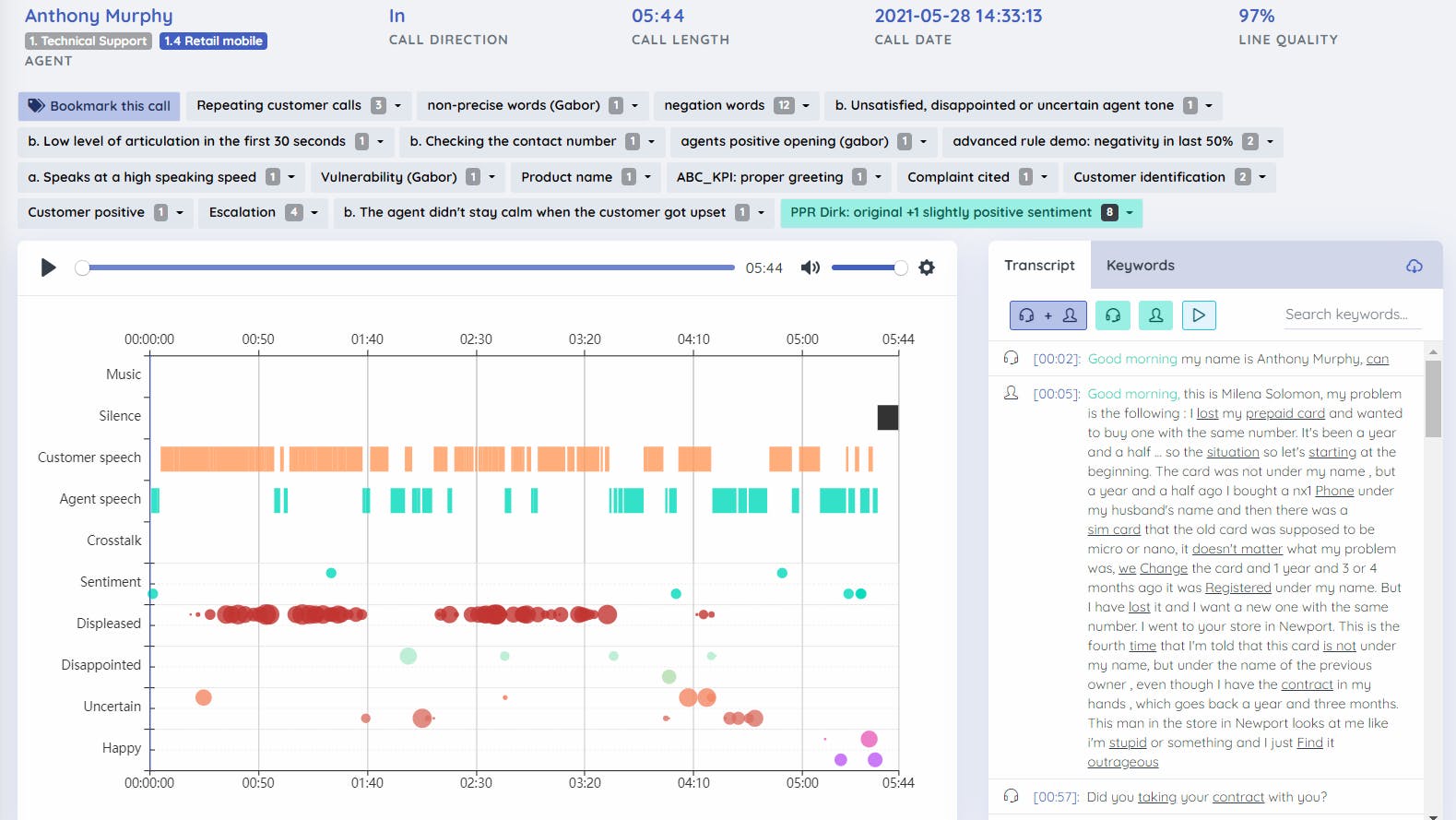Viewport: 1456px width, 820px height.
Task: Click customer icon at 00:05 entry
Action: [1011, 393]
